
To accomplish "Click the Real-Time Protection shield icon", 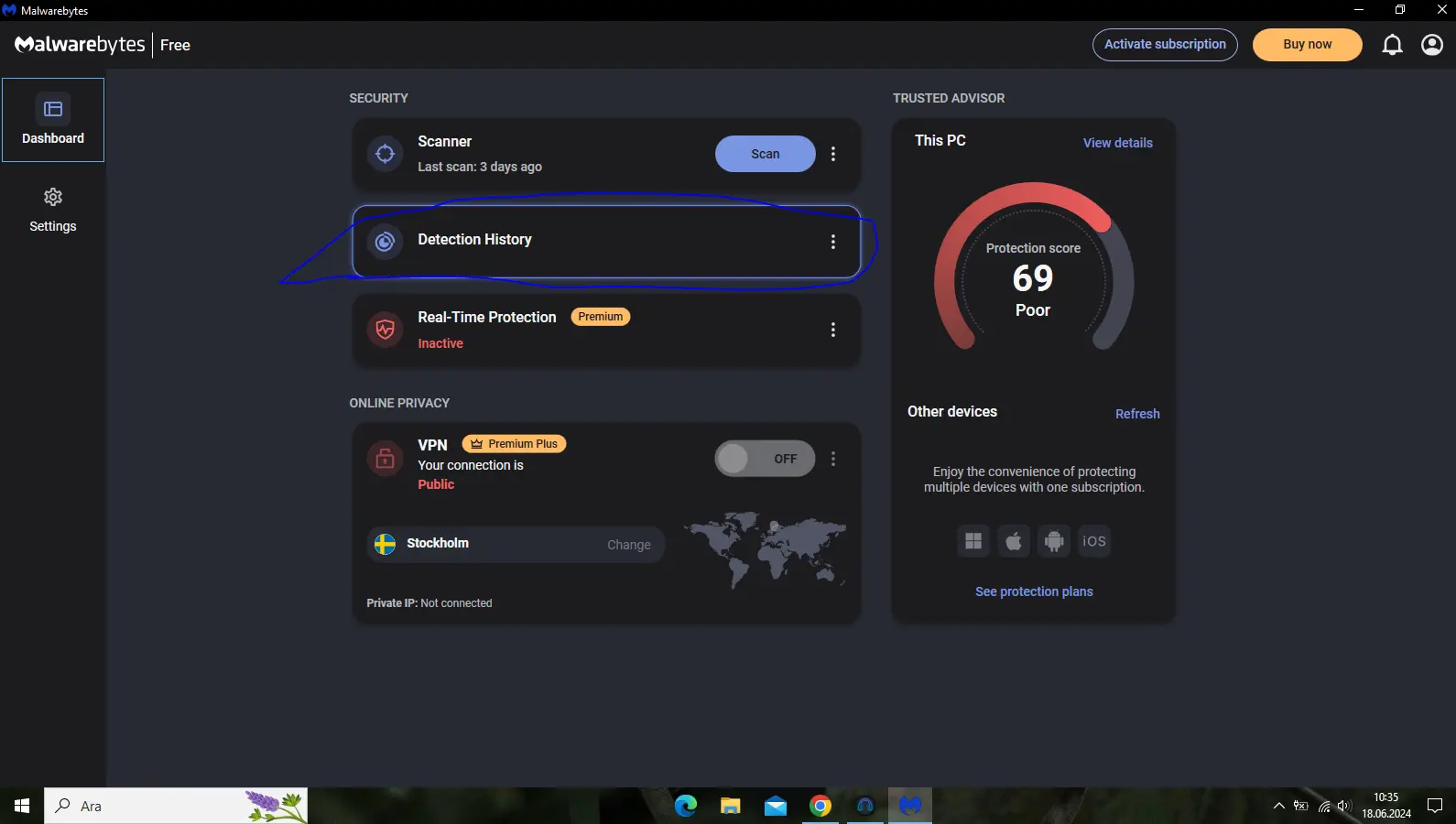I will click(386, 330).
